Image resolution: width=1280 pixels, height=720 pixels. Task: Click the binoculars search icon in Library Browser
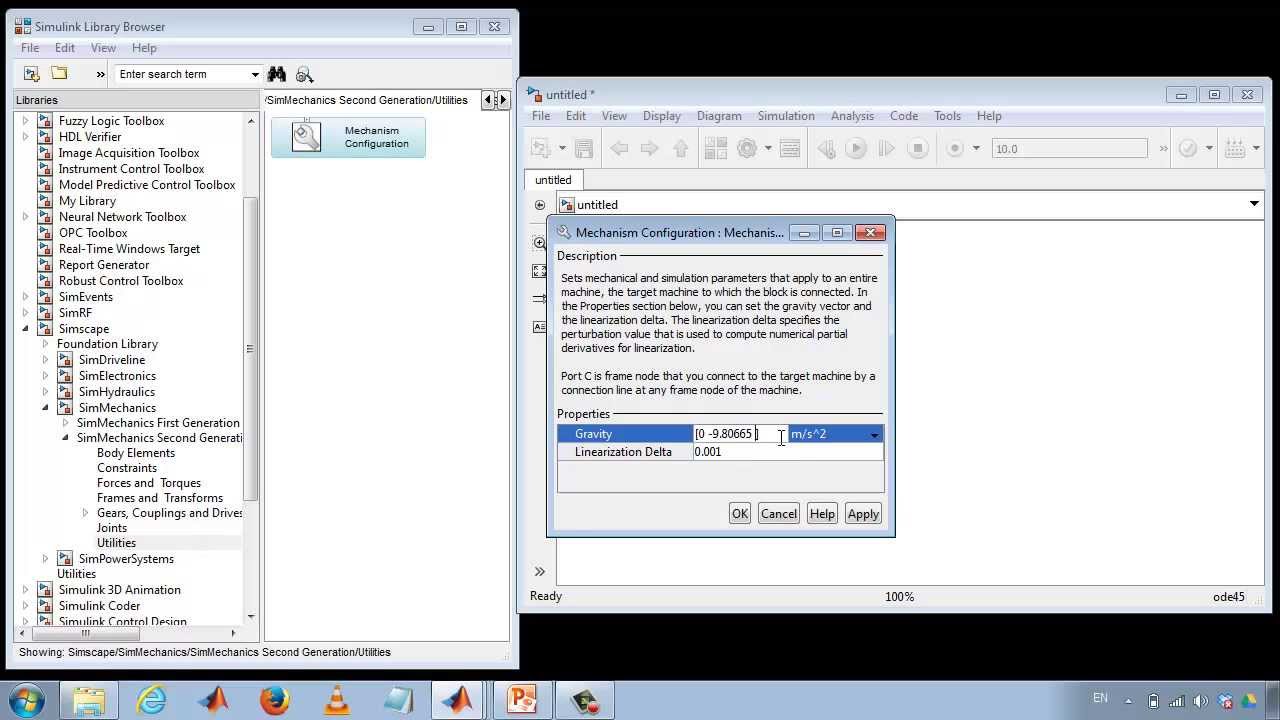pyautogui.click(x=277, y=74)
